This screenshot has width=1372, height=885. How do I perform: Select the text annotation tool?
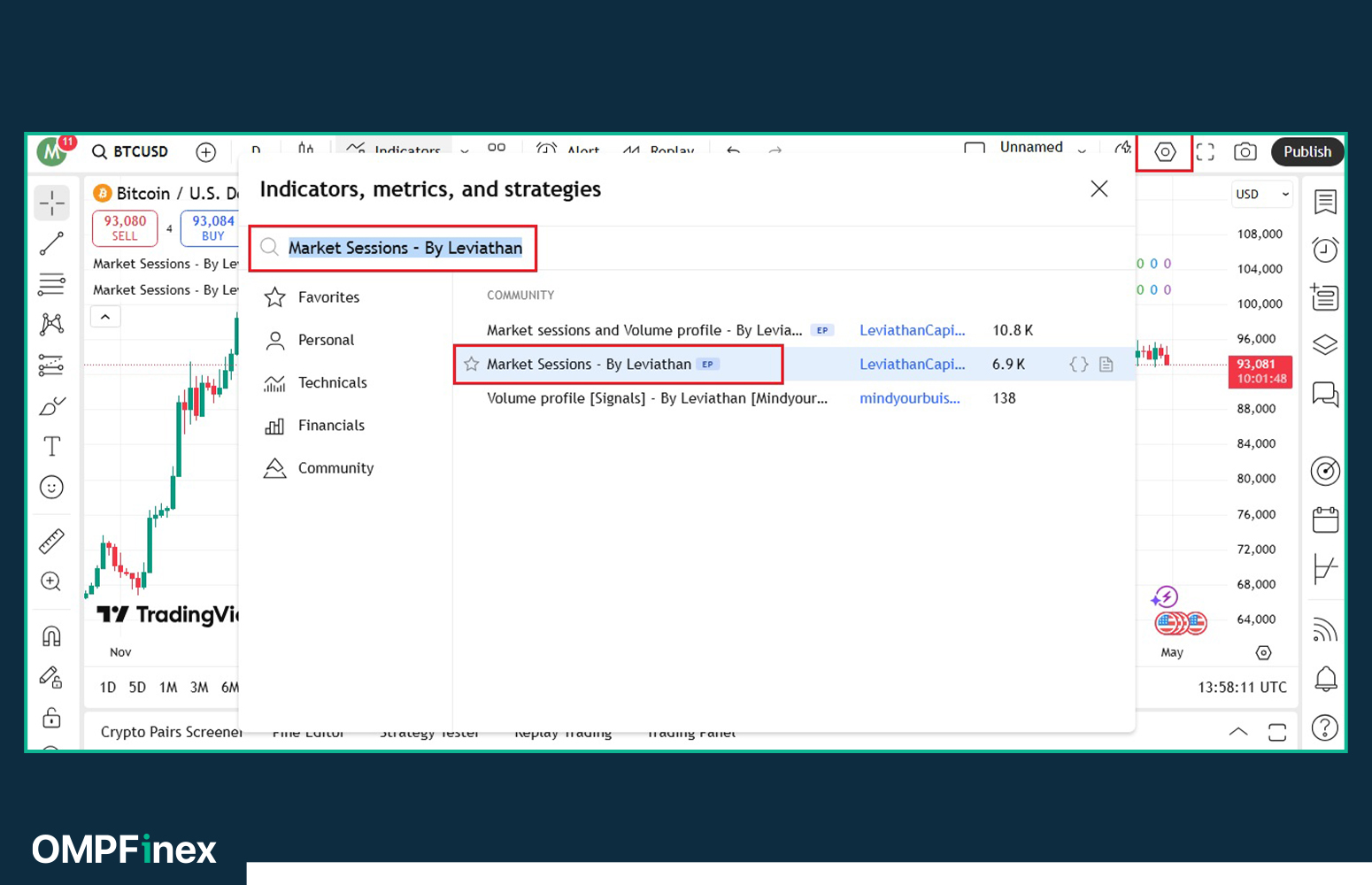(x=51, y=446)
